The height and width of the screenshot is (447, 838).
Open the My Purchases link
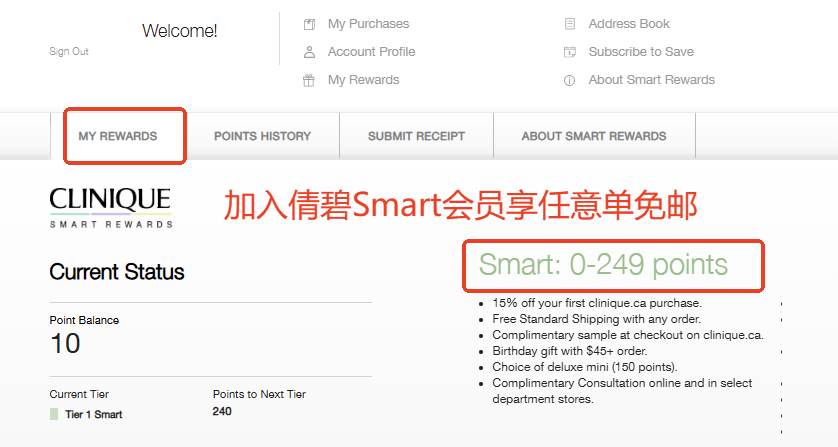click(x=368, y=24)
